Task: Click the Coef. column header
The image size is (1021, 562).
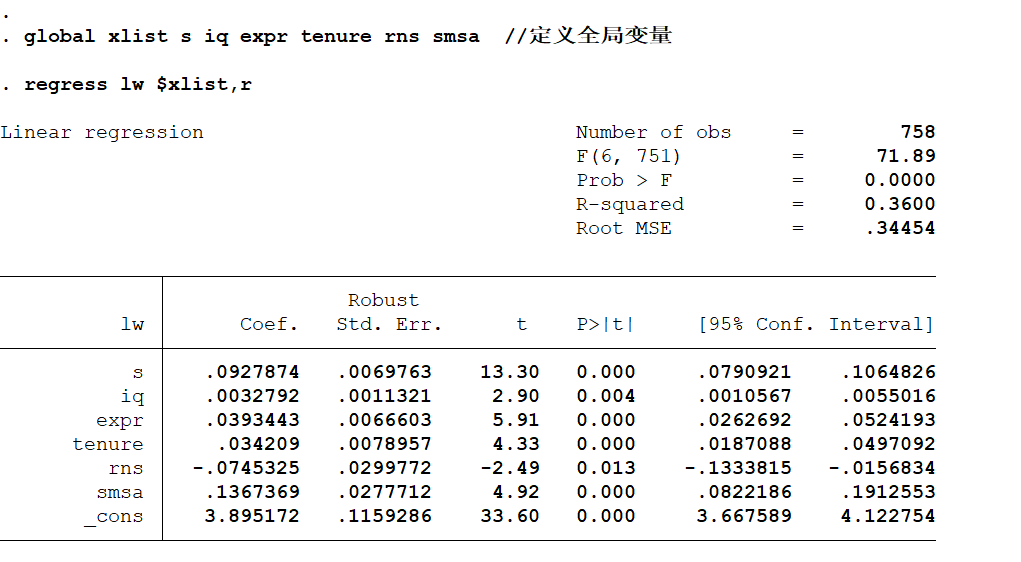Action: click(x=268, y=324)
